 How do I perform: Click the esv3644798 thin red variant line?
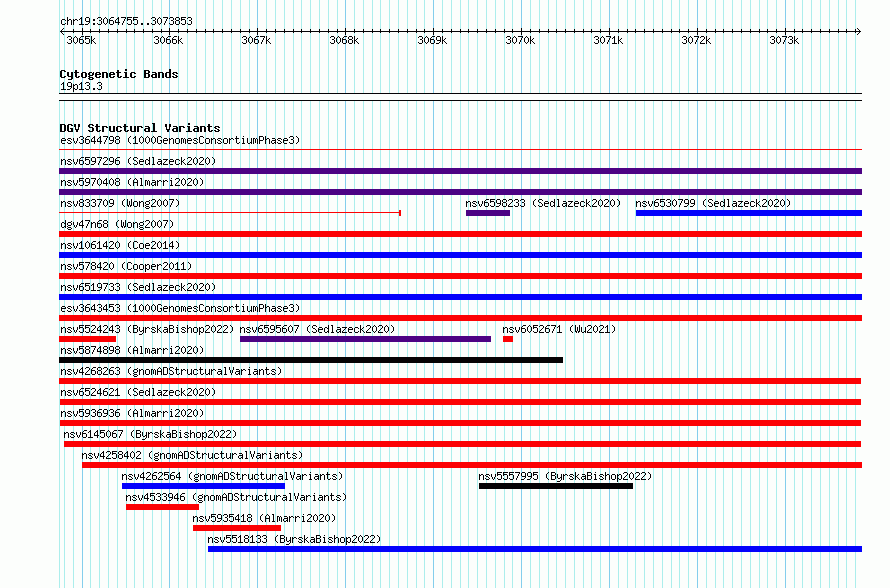460,150
